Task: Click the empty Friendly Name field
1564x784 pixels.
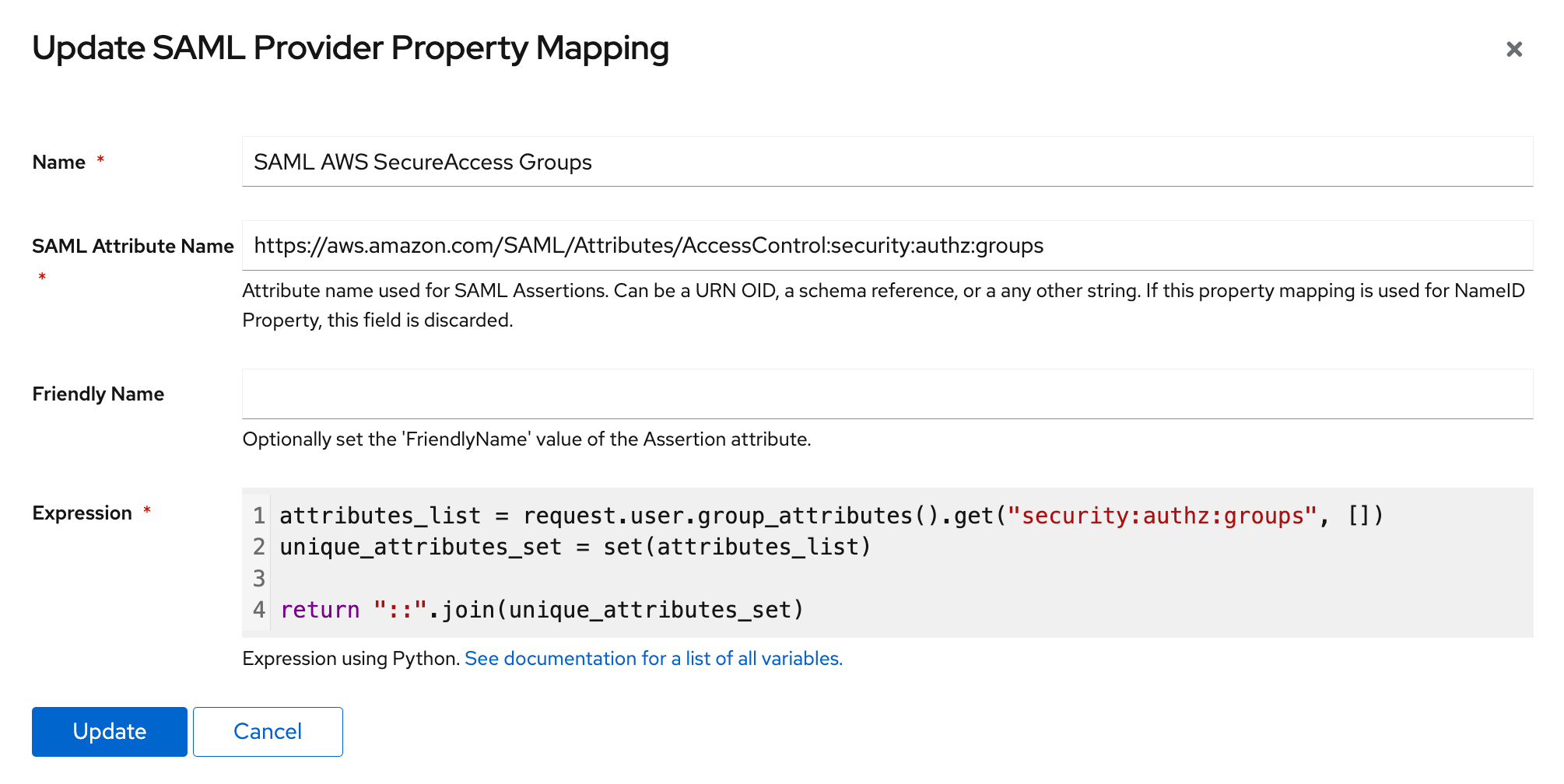Action: [x=887, y=394]
